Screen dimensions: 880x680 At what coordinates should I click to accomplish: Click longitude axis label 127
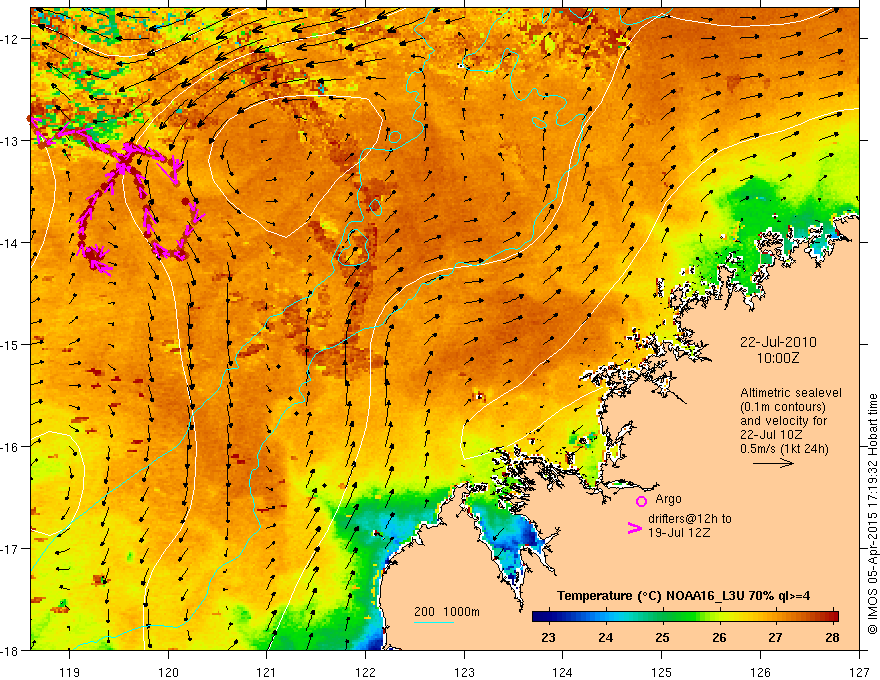(859, 672)
